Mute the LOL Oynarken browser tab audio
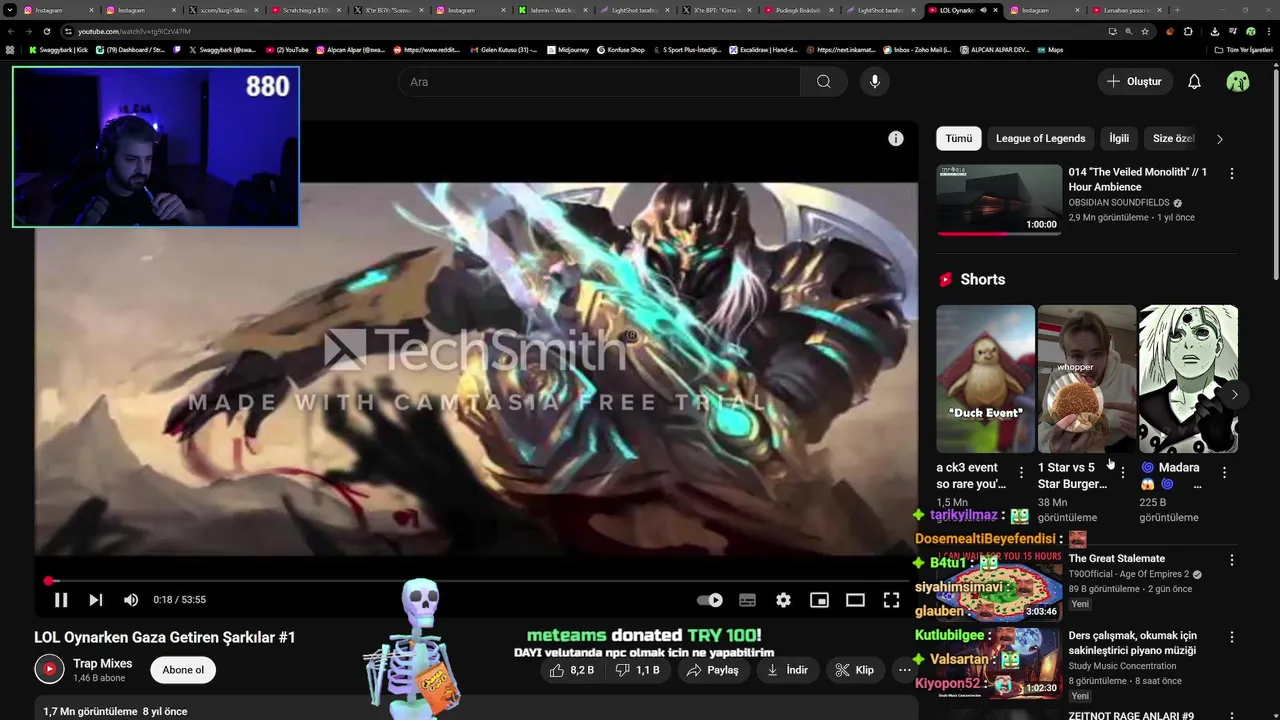 [x=983, y=10]
